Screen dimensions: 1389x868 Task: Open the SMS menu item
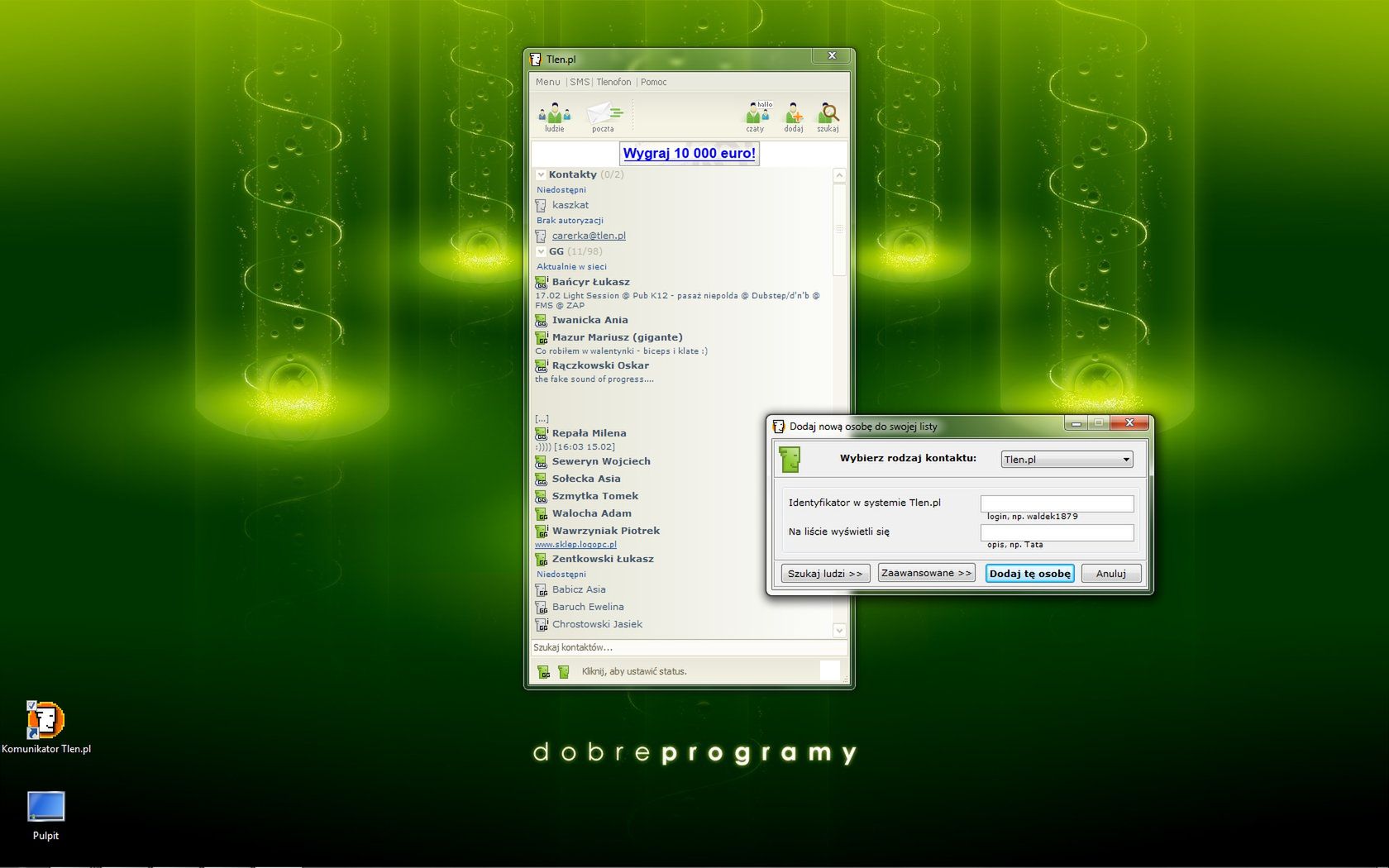coord(580,82)
